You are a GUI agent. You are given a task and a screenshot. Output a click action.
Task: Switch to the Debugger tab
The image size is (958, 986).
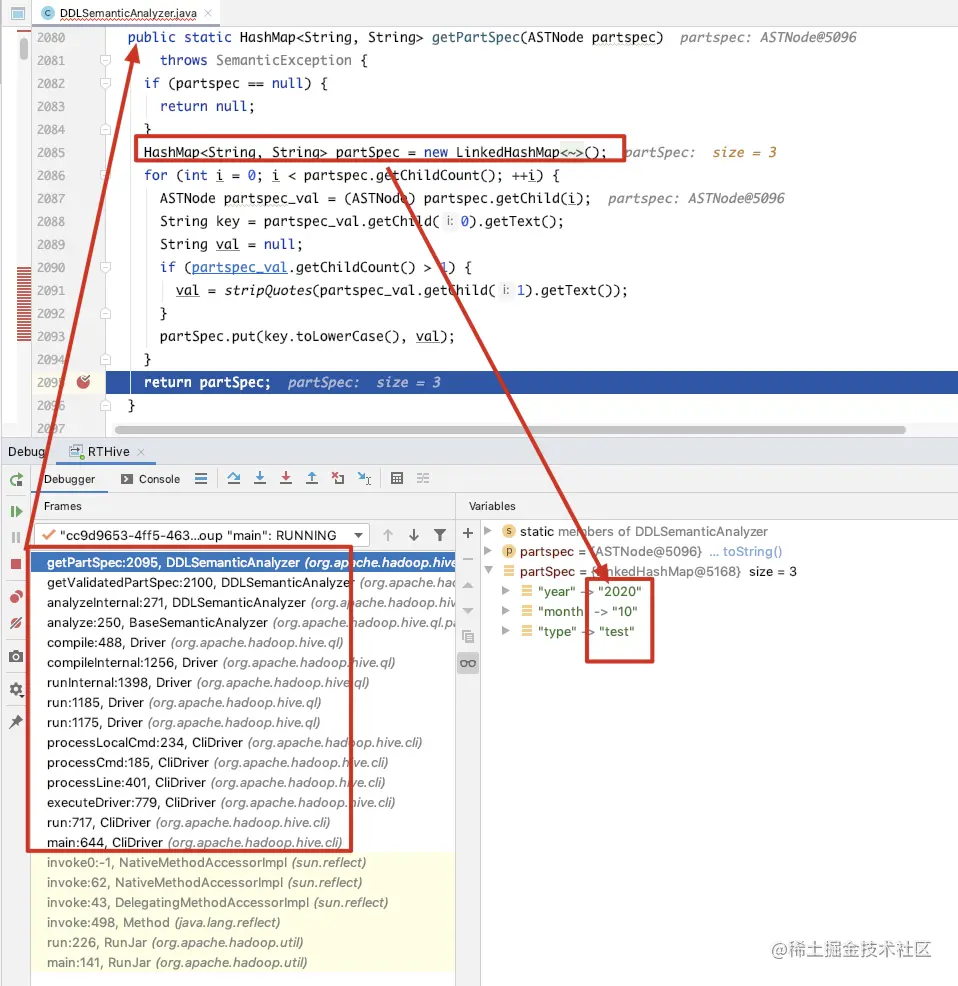[69, 479]
